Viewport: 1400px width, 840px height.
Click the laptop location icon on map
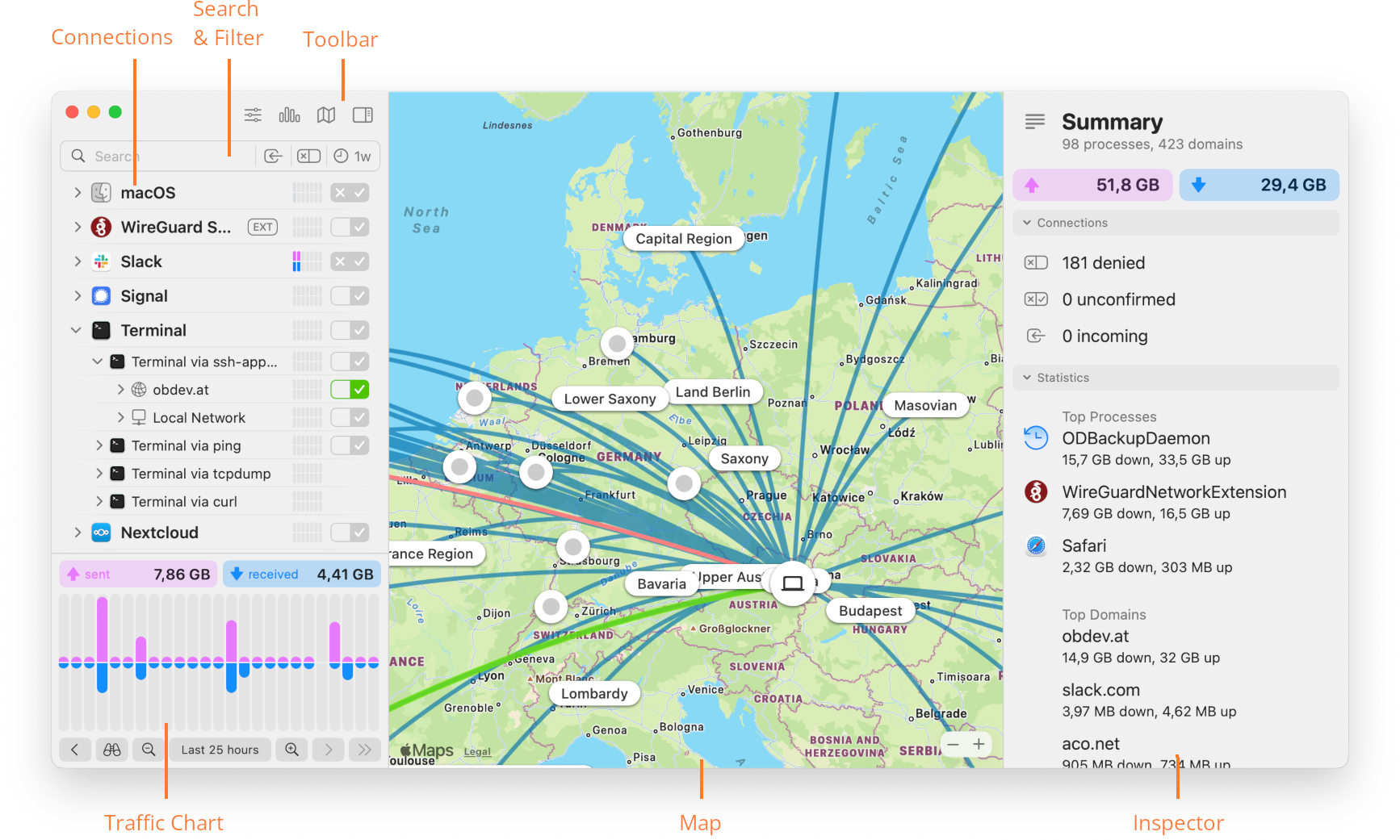(793, 583)
